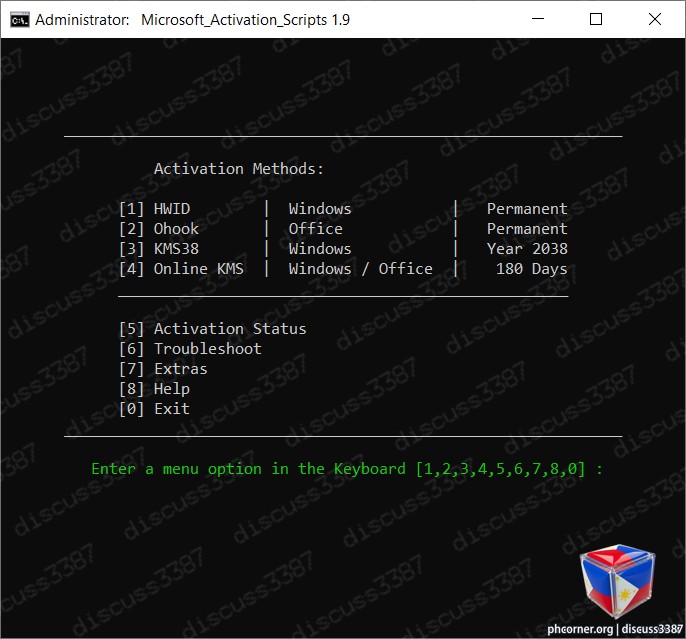Click the Year 2038 text
This screenshot has height=639, width=686.
[527, 249]
